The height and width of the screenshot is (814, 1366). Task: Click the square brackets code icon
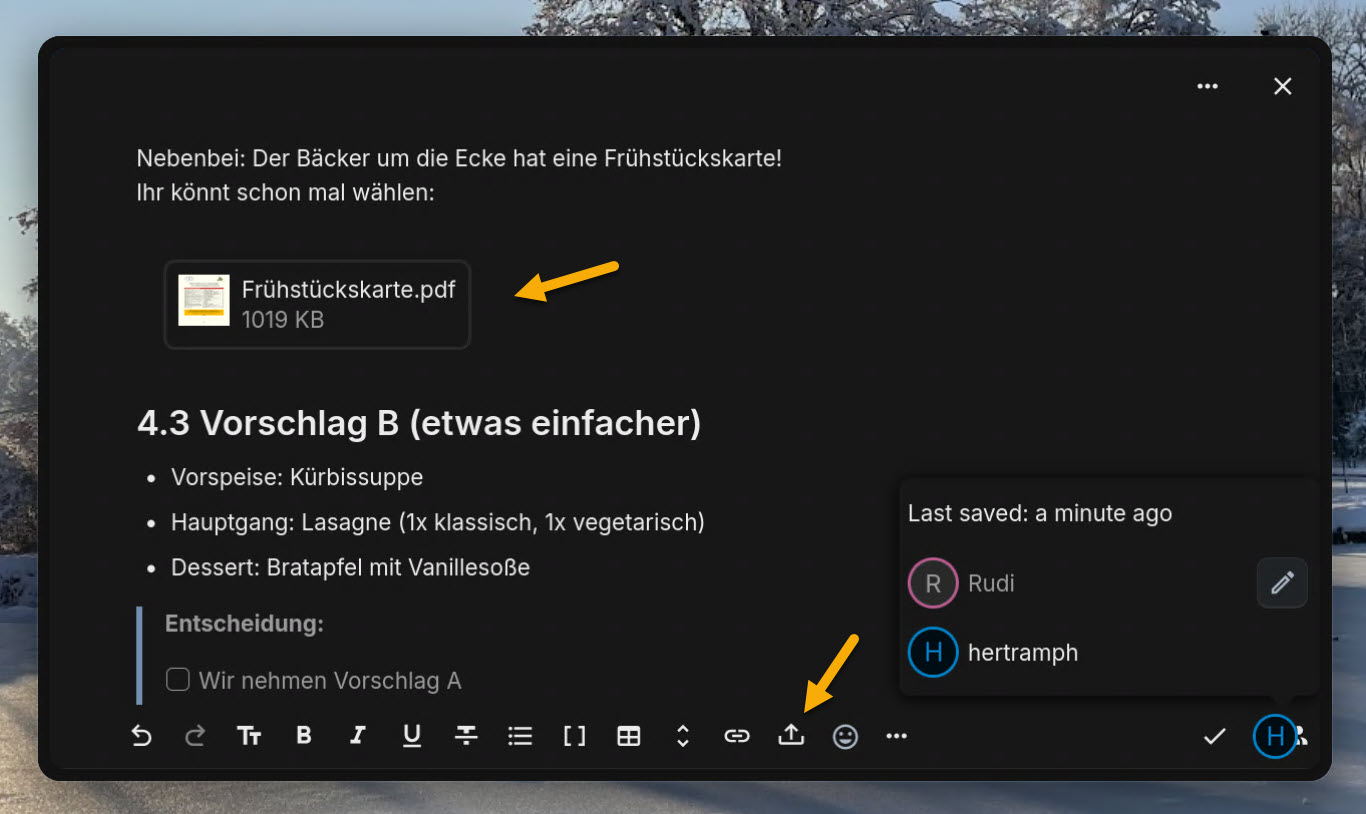click(x=574, y=737)
